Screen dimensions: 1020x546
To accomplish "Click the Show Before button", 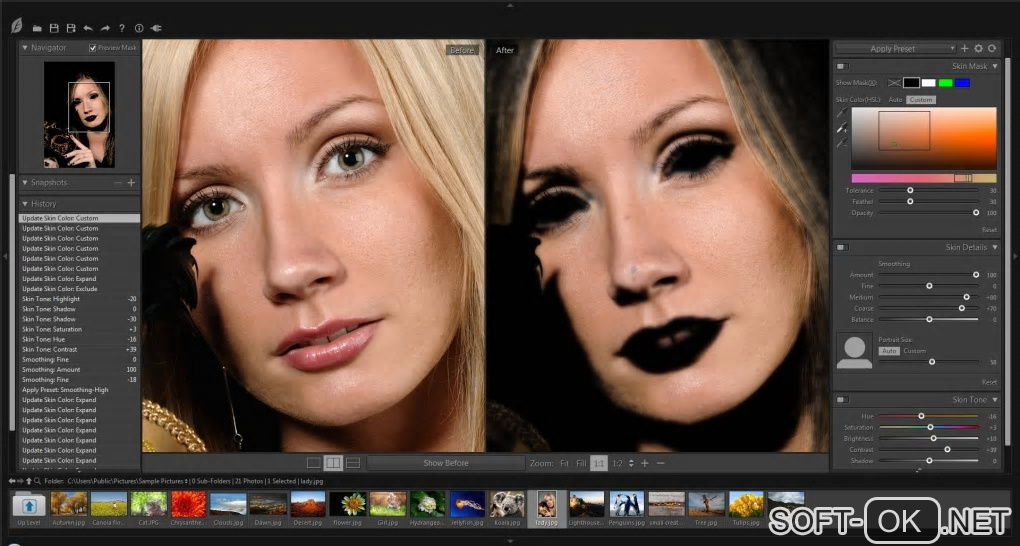I will pos(446,463).
